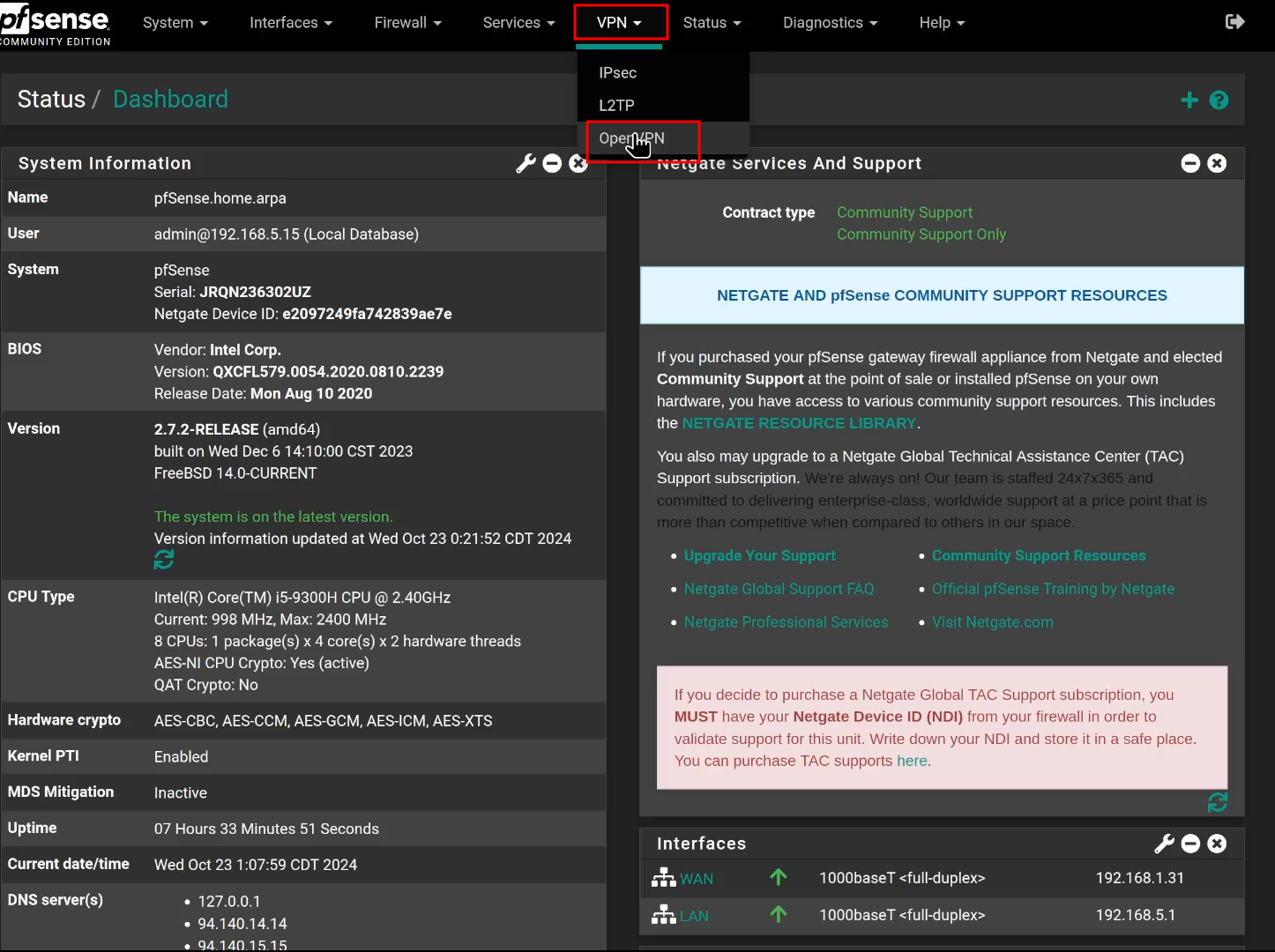Open Official pfSense Training by Netgate link
The image size is (1275, 952).
point(1053,589)
